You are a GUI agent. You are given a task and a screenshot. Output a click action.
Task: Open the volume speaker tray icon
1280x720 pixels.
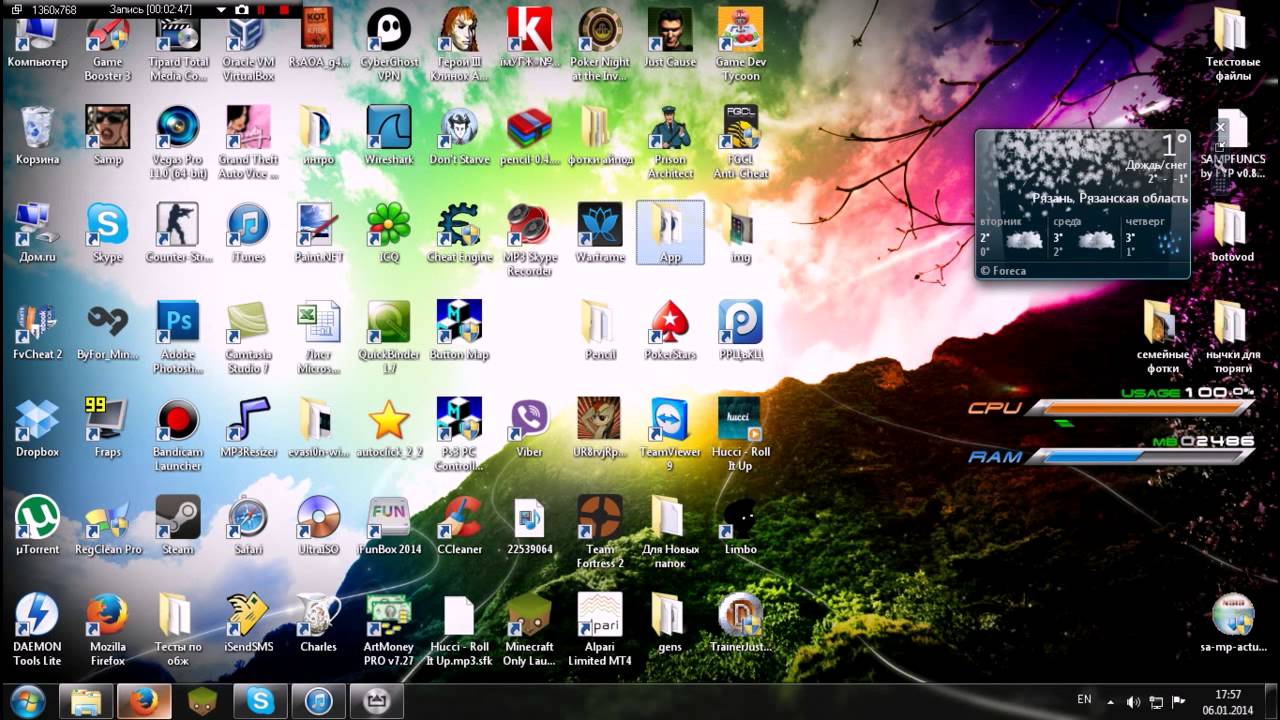pyautogui.click(x=1133, y=702)
